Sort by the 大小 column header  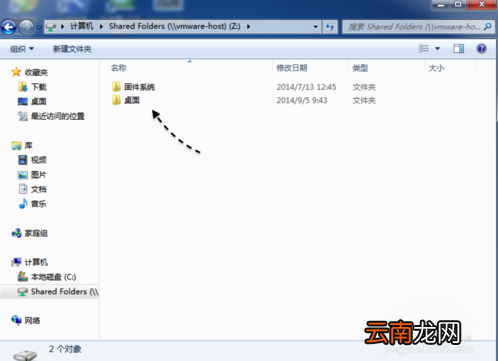436,68
